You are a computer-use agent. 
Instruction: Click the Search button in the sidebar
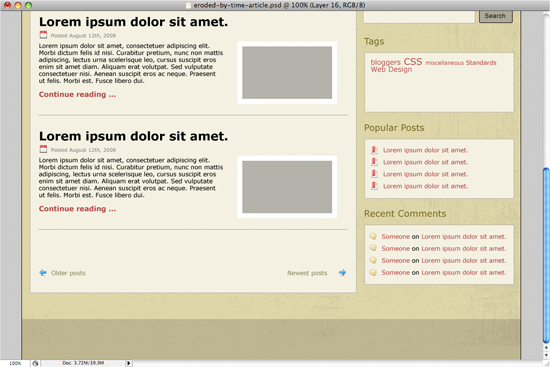pos(496,16)
